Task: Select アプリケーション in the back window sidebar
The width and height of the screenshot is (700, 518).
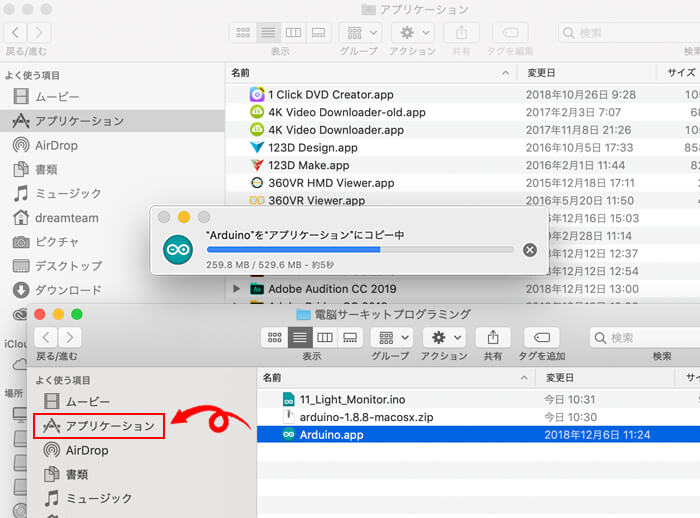Action: 112,121
